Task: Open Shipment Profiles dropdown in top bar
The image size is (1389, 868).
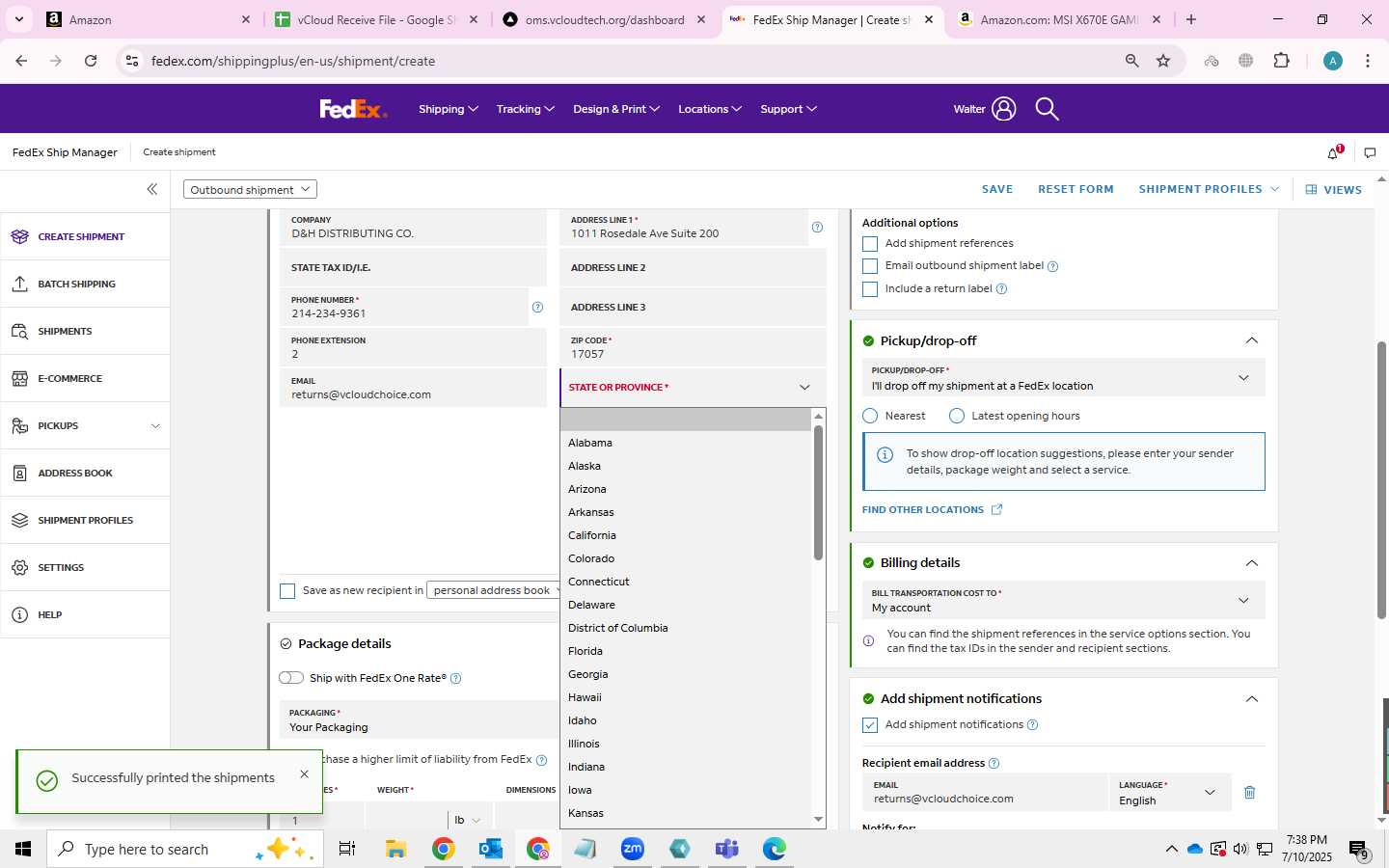Action: coord(1209,189)
